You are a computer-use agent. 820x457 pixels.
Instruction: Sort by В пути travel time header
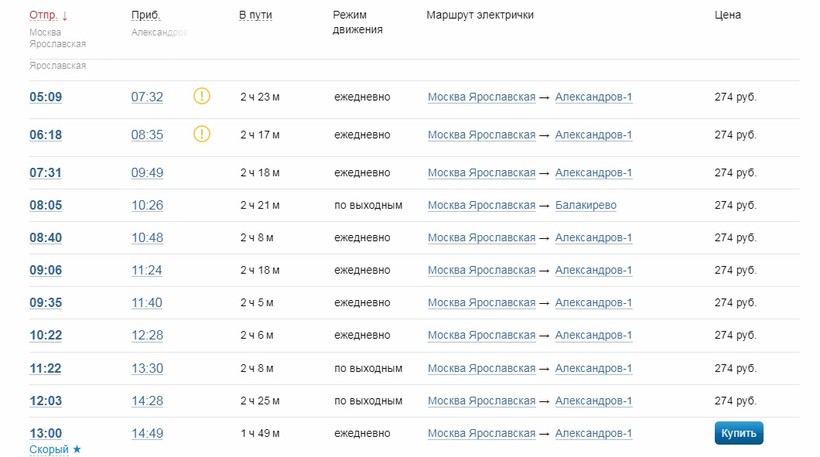click(x=255, y=16)
